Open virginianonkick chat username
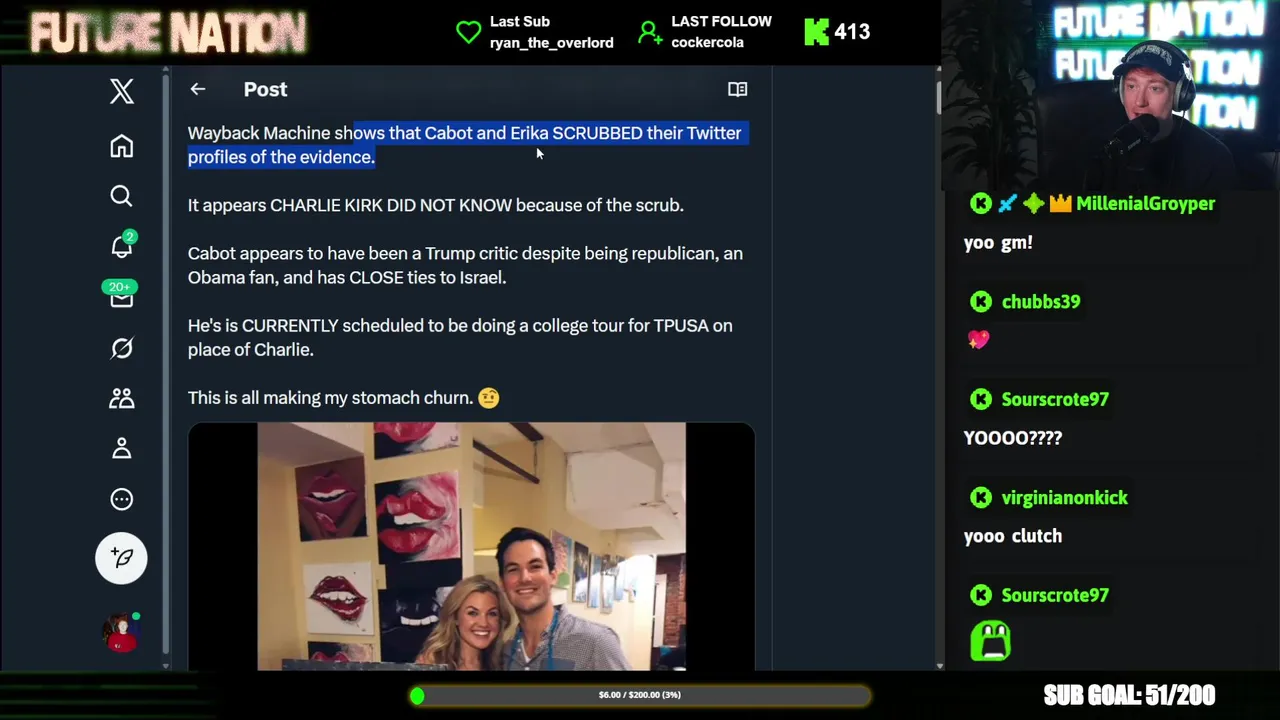This screenshot has height=720, width=1280. pyautogui.click(x=1065, y=498)
